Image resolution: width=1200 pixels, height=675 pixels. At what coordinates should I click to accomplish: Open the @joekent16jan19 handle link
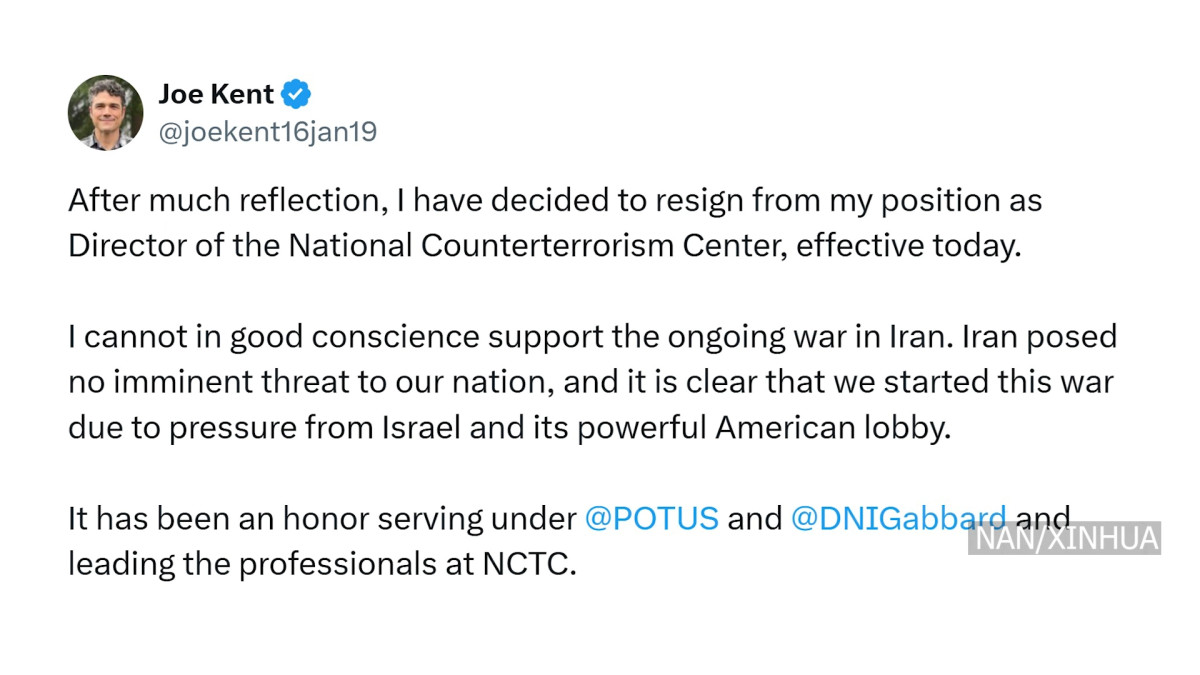268,131
